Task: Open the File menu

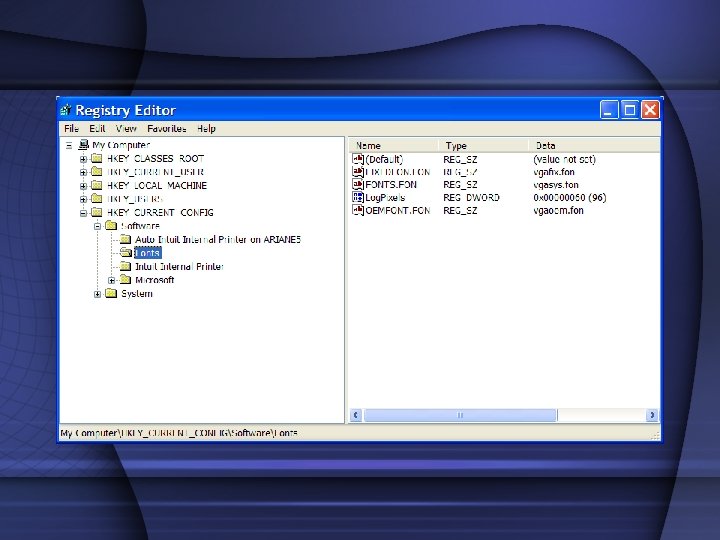Action: (71, 129)
